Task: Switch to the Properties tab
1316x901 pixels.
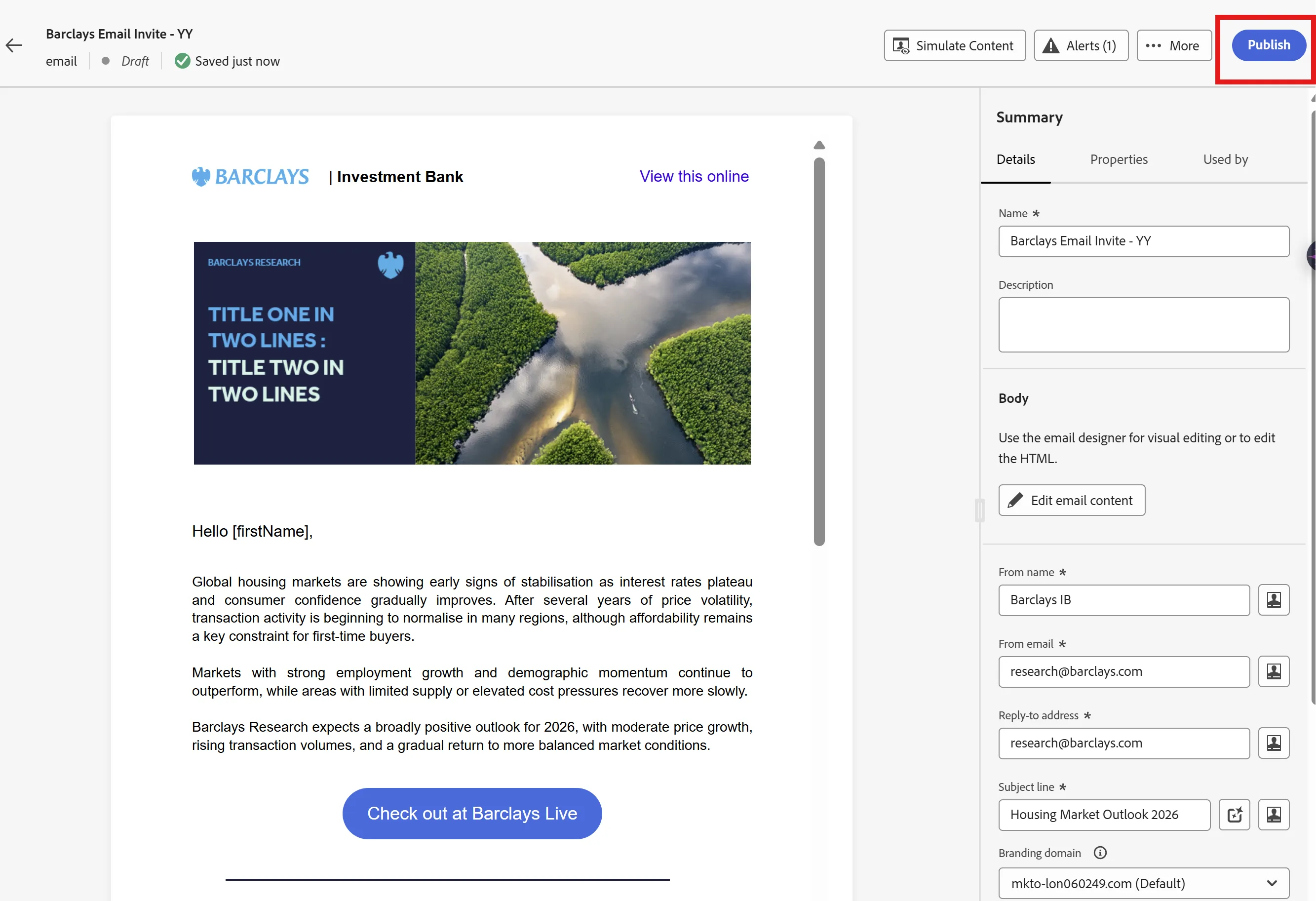Action: (x=1119, y=159)
